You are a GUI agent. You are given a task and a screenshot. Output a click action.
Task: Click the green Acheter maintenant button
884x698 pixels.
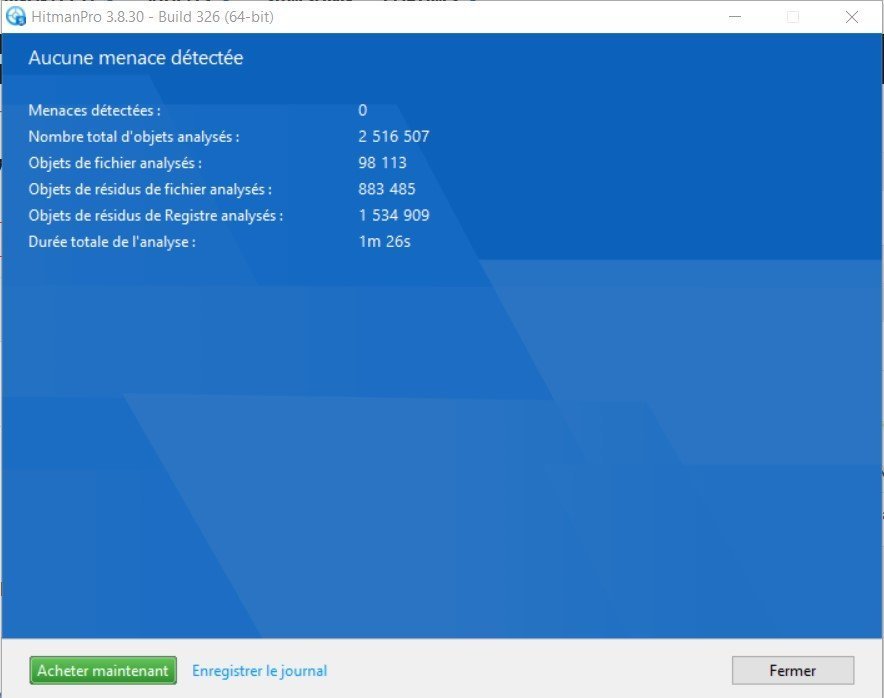coord(103,670)
